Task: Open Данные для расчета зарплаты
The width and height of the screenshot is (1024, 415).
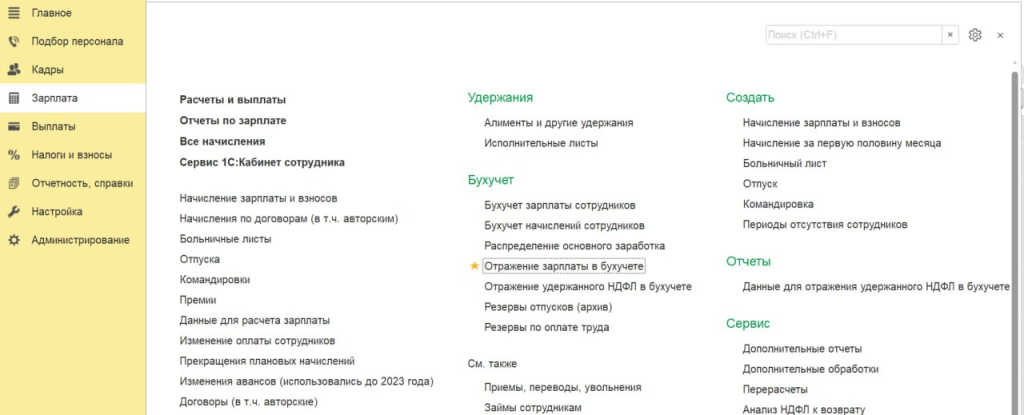Action: [255, 320]
